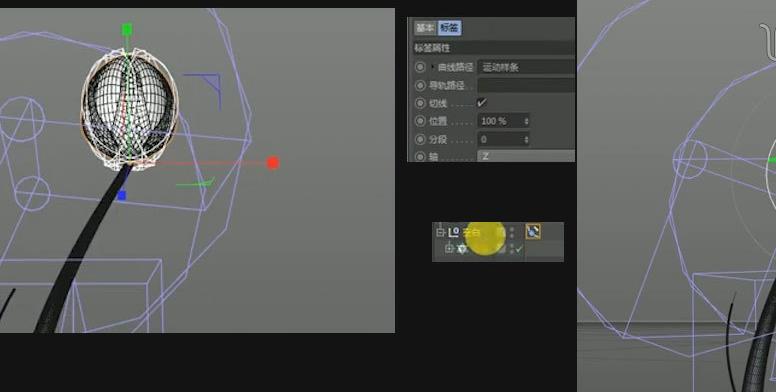Click the red X-axis handle of gizmo

point(273,163)
